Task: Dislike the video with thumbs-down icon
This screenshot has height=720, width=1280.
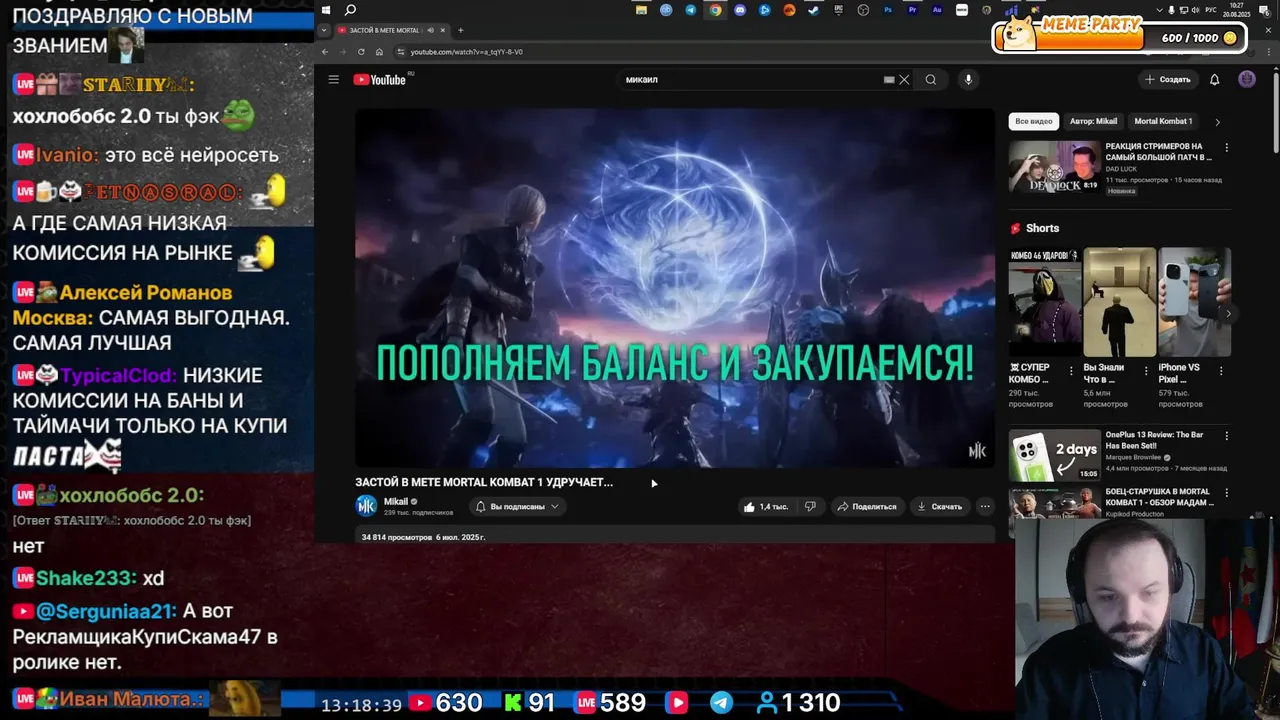Action: (810, 507)
